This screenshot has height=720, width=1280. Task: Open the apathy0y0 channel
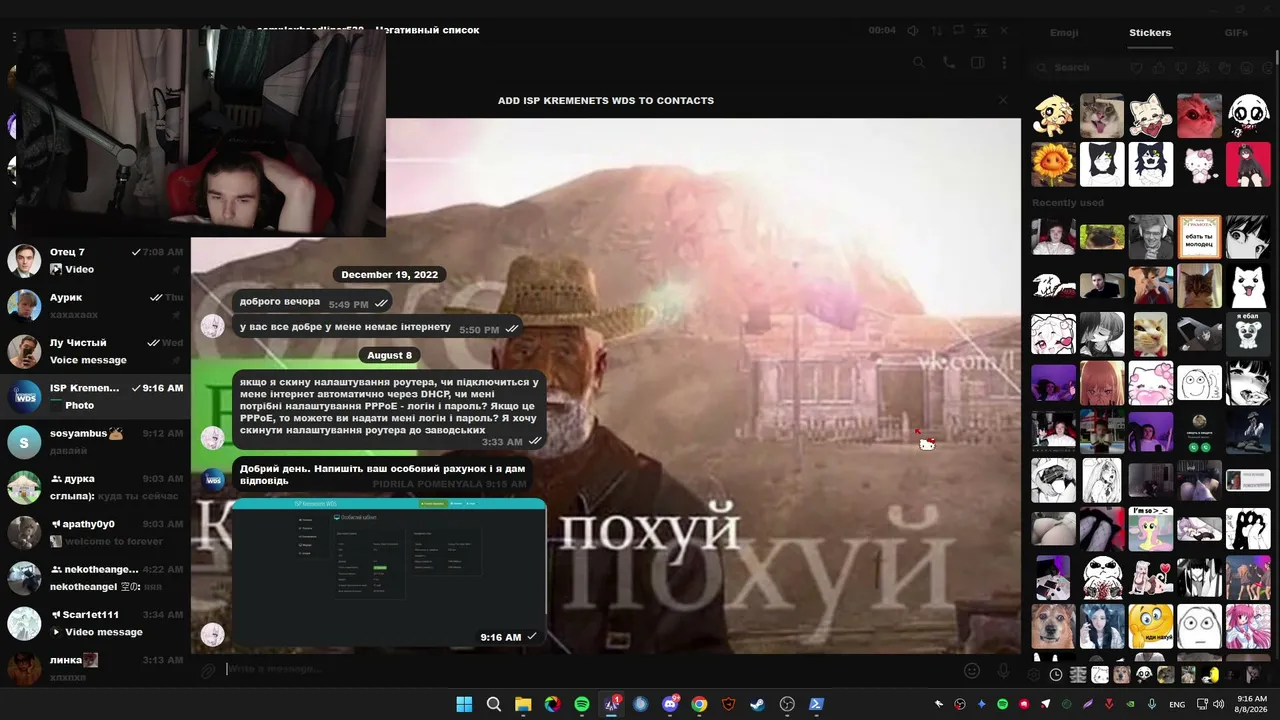point(95,532)
